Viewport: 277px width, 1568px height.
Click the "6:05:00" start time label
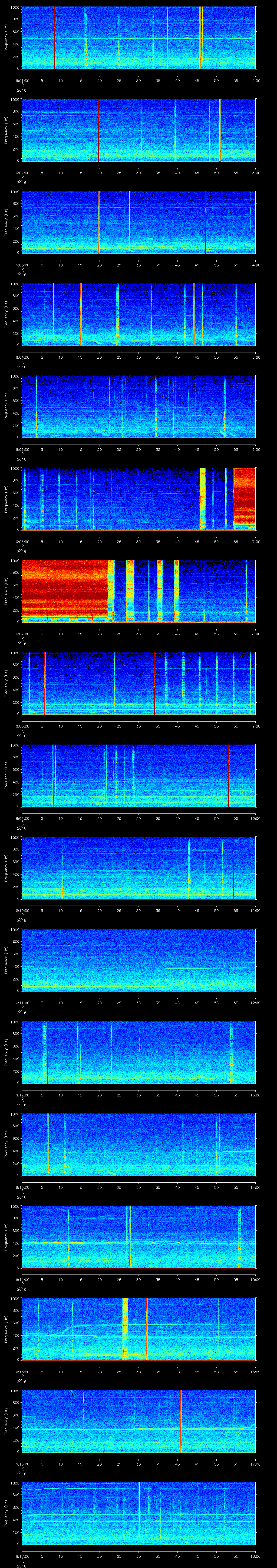point(22,449)
